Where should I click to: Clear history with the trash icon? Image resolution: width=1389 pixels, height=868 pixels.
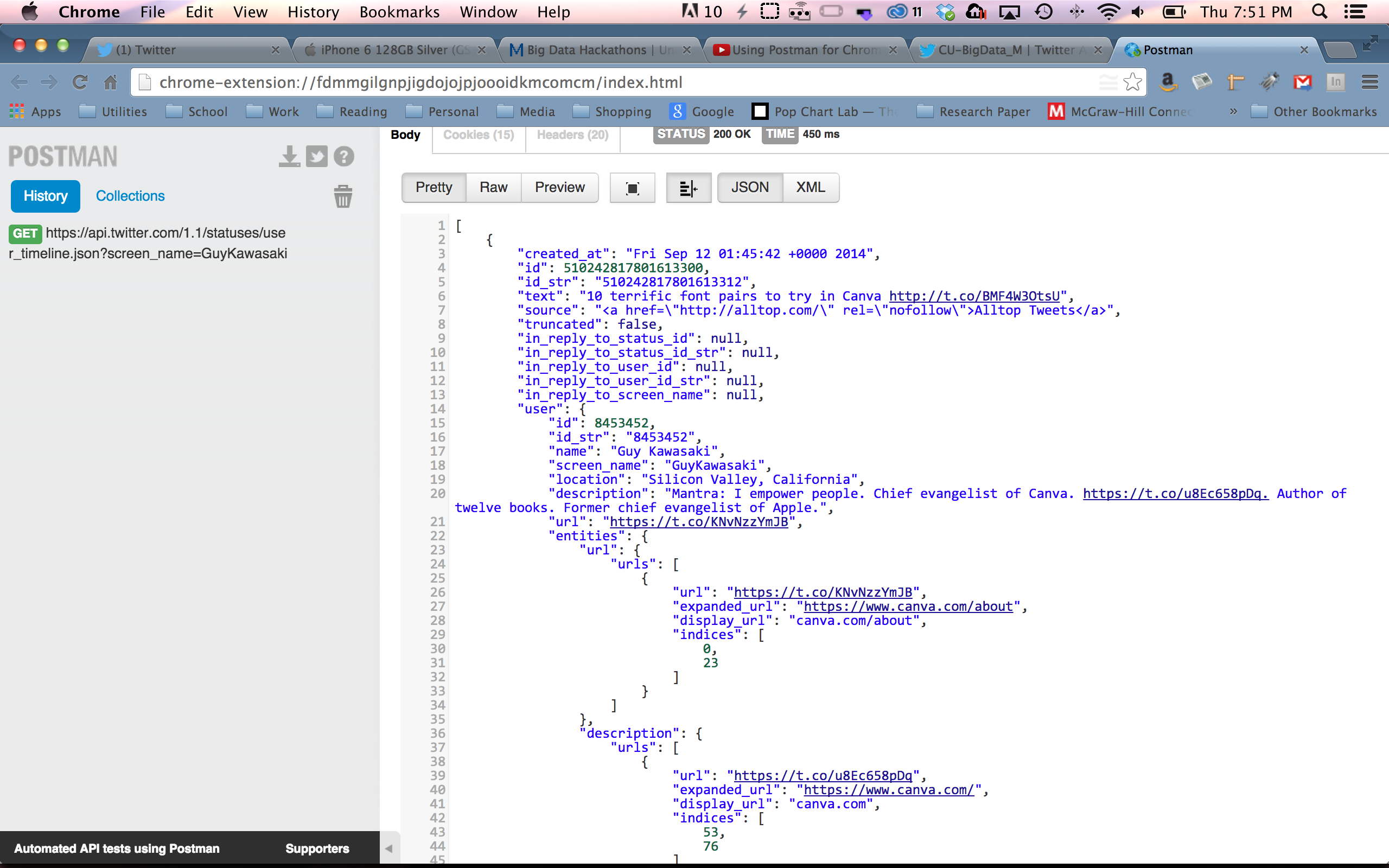(x=343, y=196)
